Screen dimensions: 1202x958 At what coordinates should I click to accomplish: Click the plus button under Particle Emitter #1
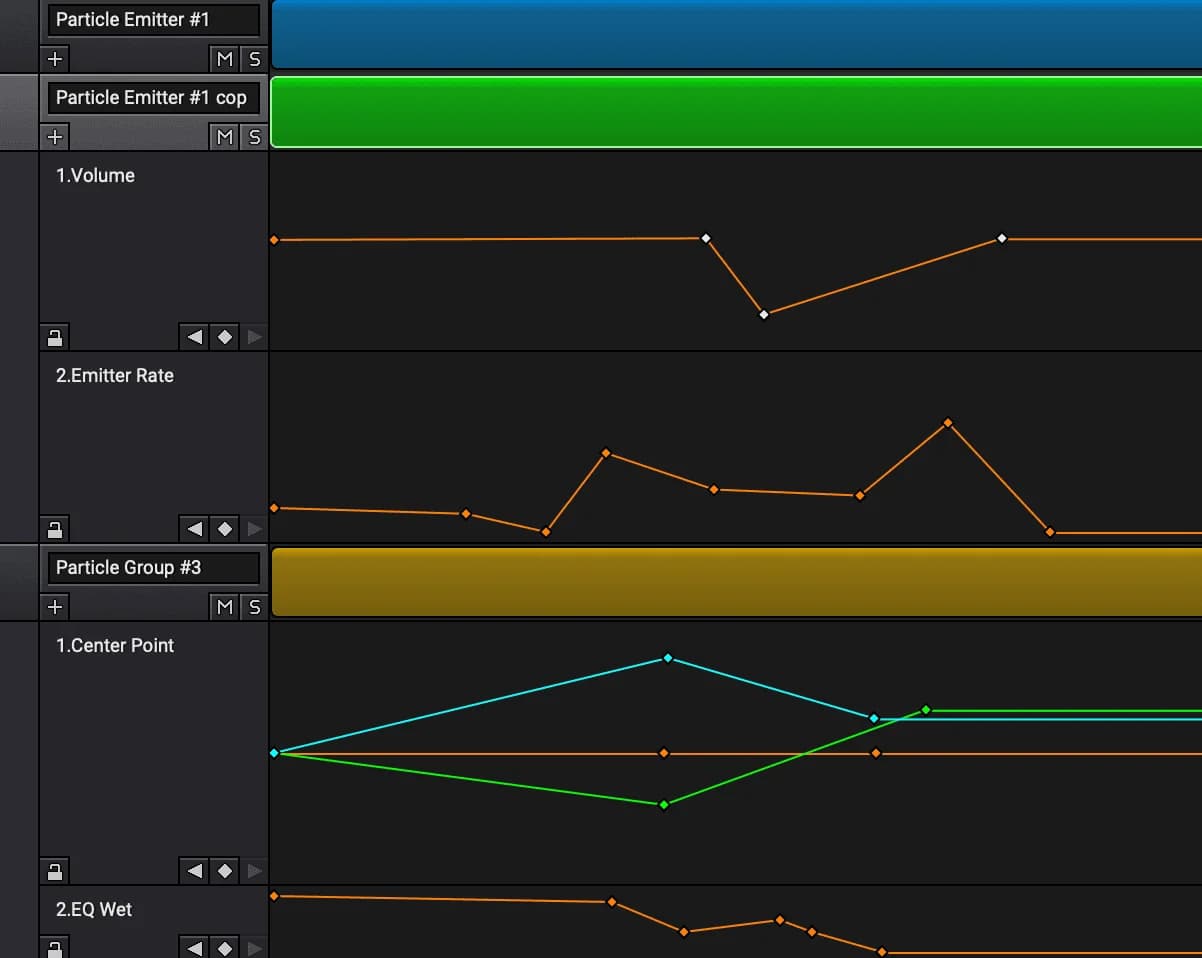55,59
